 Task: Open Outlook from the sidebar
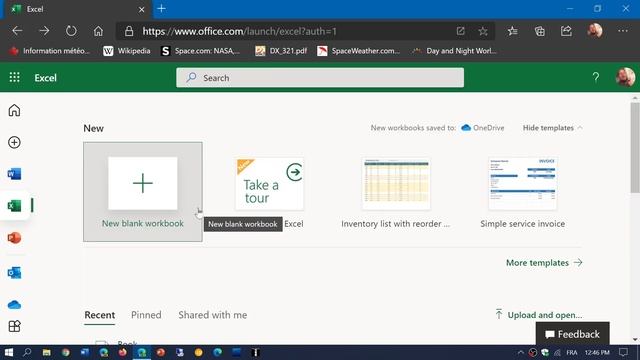pyautogui.click(x=14, y=272)
